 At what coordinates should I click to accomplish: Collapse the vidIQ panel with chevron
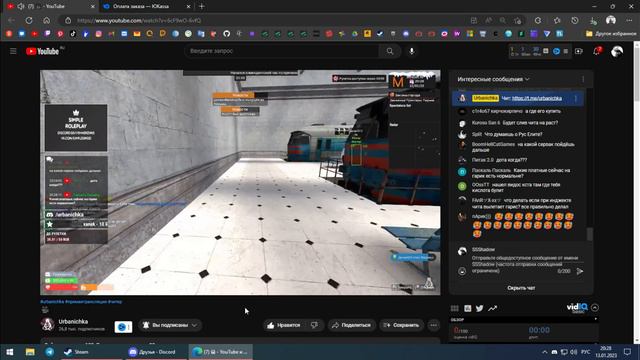click(595, 307)
